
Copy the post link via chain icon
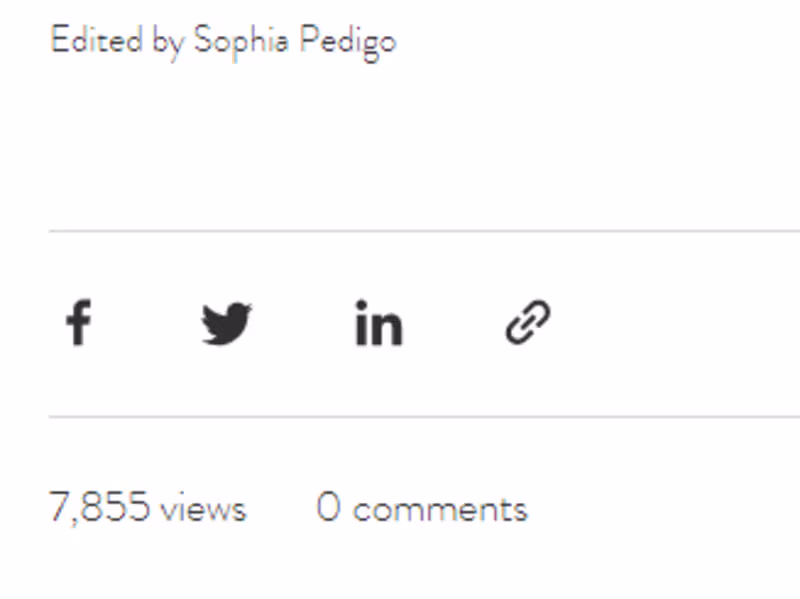click(528, 322)
